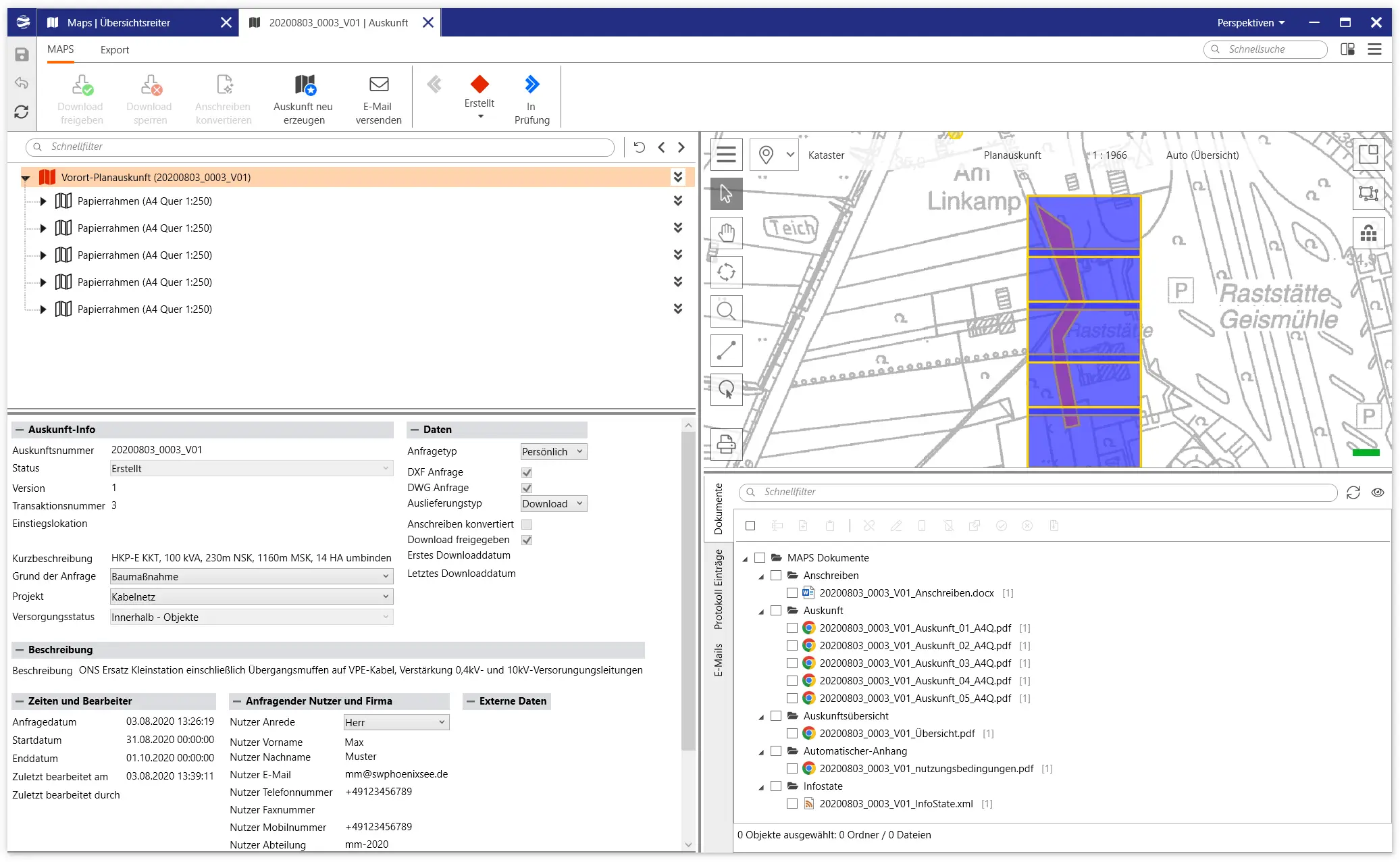Uncheck the DXF Anfrage checkbox
1400x862 pixels.
527,472
